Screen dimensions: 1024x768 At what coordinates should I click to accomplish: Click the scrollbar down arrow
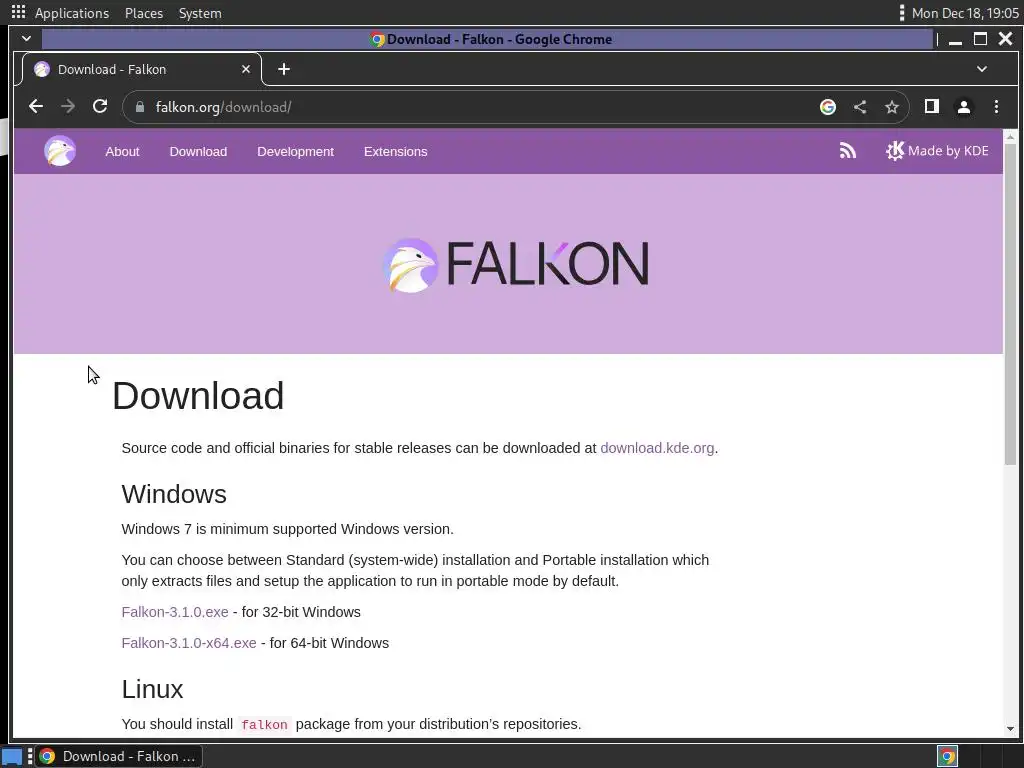pyautogui.click(x=1010, y=729)
